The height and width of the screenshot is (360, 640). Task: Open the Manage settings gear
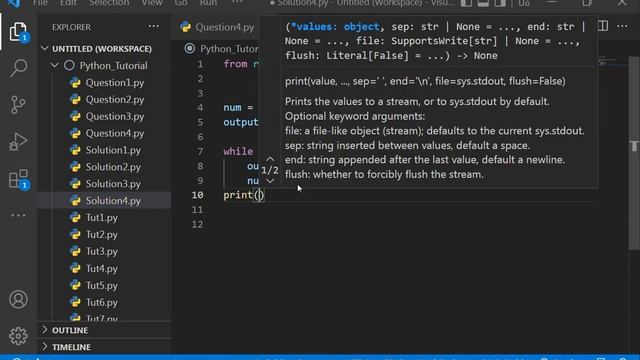(18, 336)
